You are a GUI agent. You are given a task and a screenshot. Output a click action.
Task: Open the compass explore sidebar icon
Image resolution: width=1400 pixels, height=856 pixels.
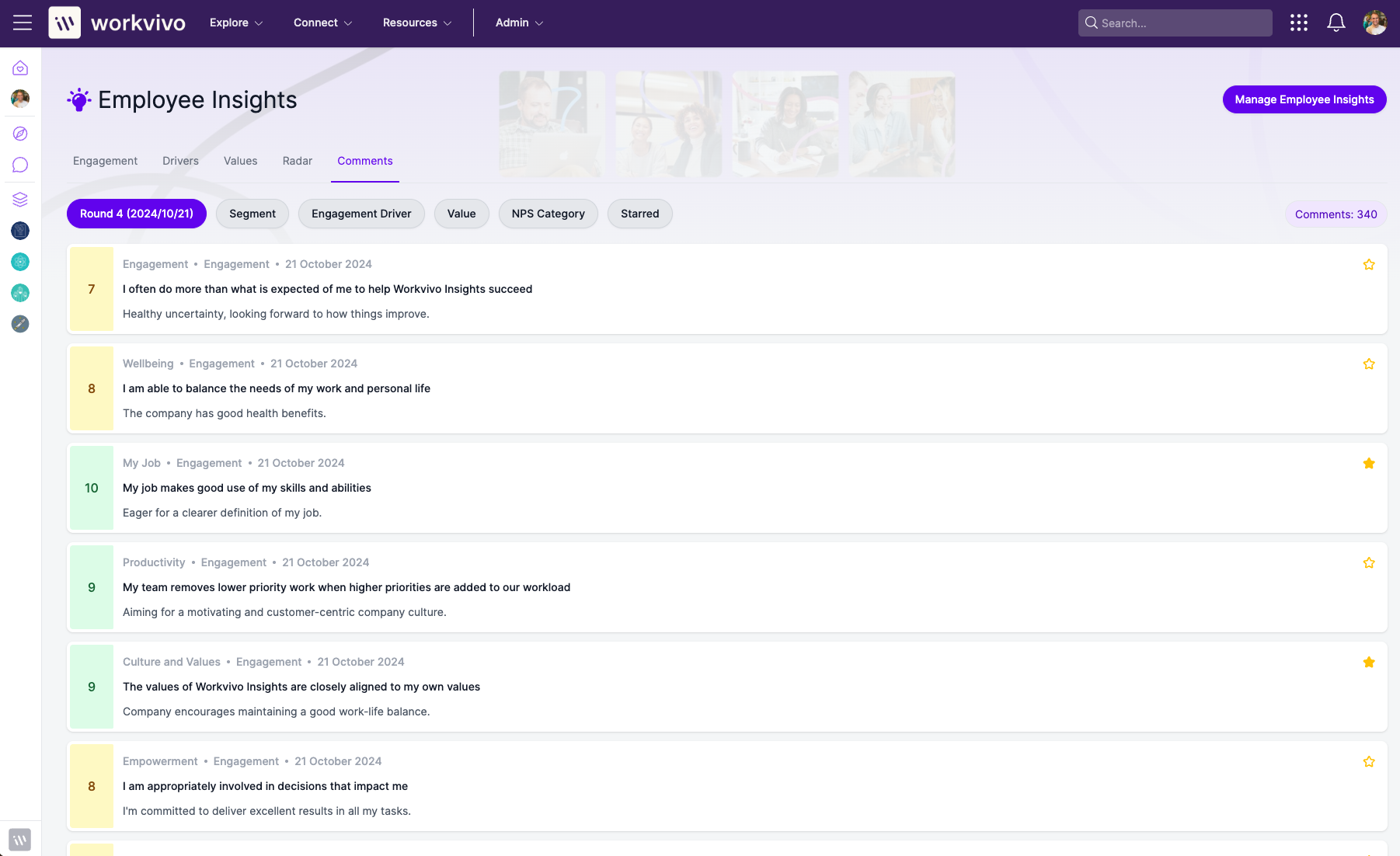coord(20,134)
